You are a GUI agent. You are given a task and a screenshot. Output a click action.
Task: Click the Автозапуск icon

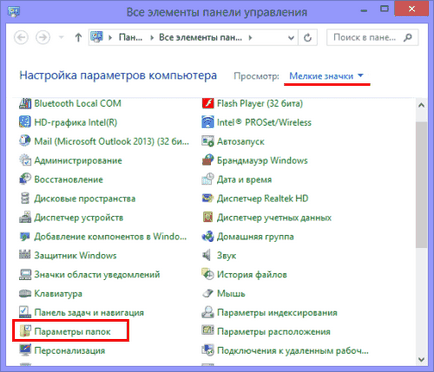[208, 141]
